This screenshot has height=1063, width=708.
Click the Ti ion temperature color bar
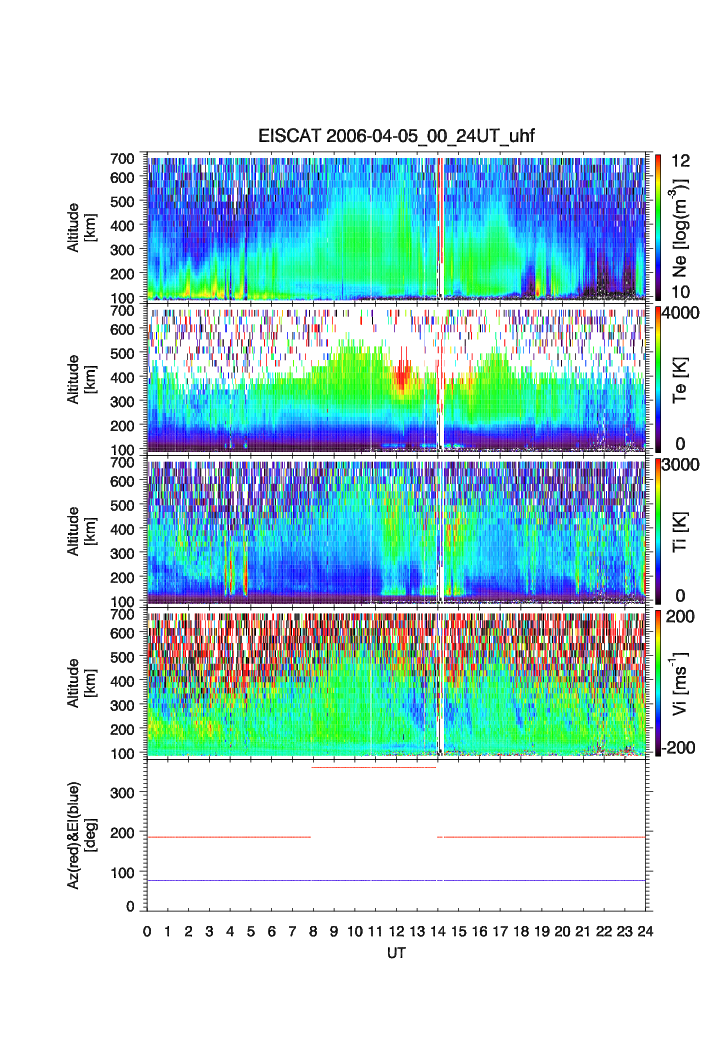(657, 530)
